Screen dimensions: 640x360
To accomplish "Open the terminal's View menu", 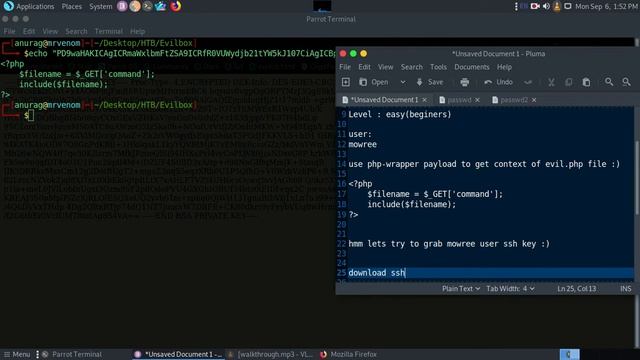I will point(50,31).
